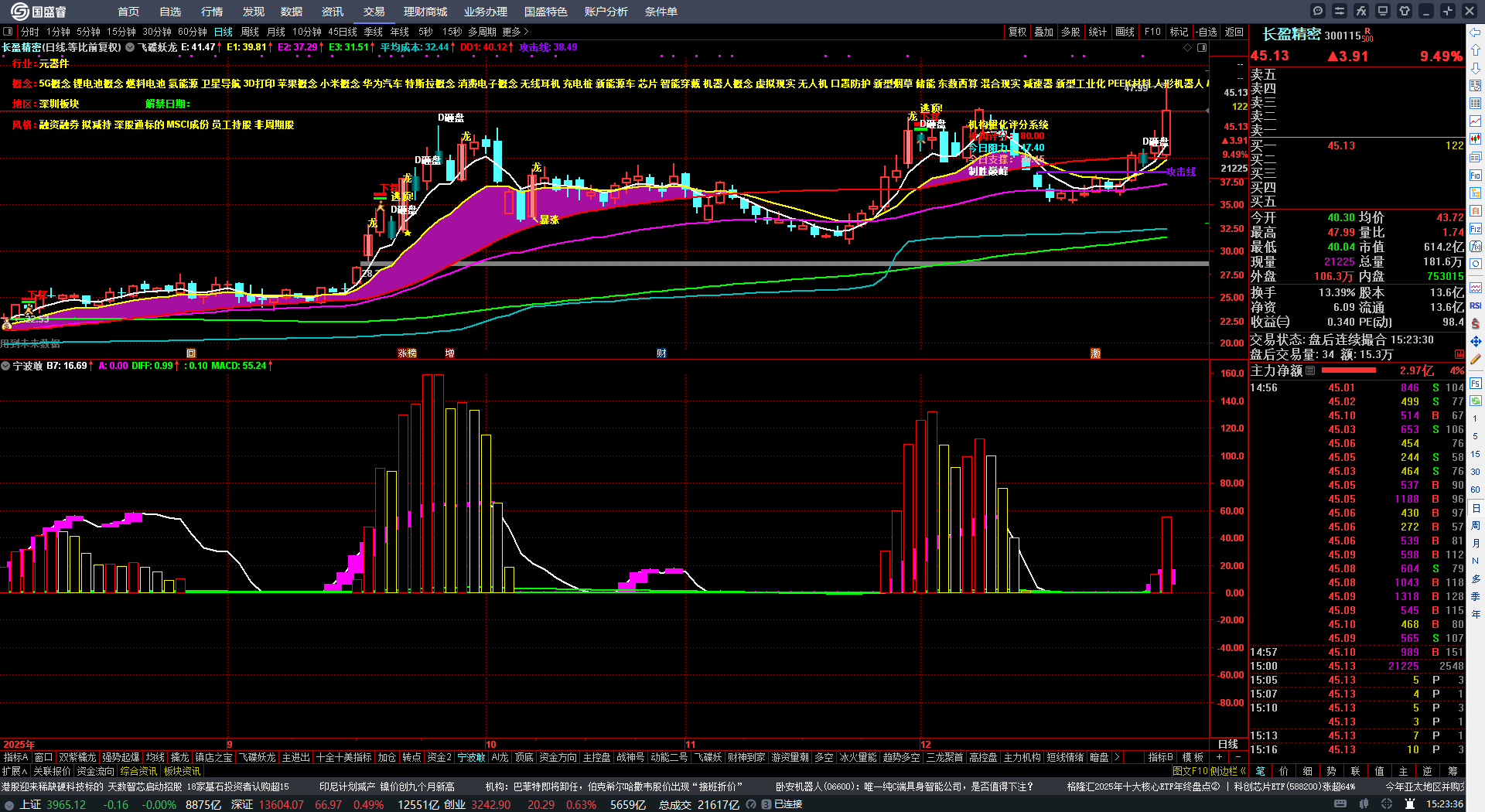Viewport: 1485px width, 812px height.
Task: Click the 涨榜 event marker on timeline
Action: pos(407,353)
